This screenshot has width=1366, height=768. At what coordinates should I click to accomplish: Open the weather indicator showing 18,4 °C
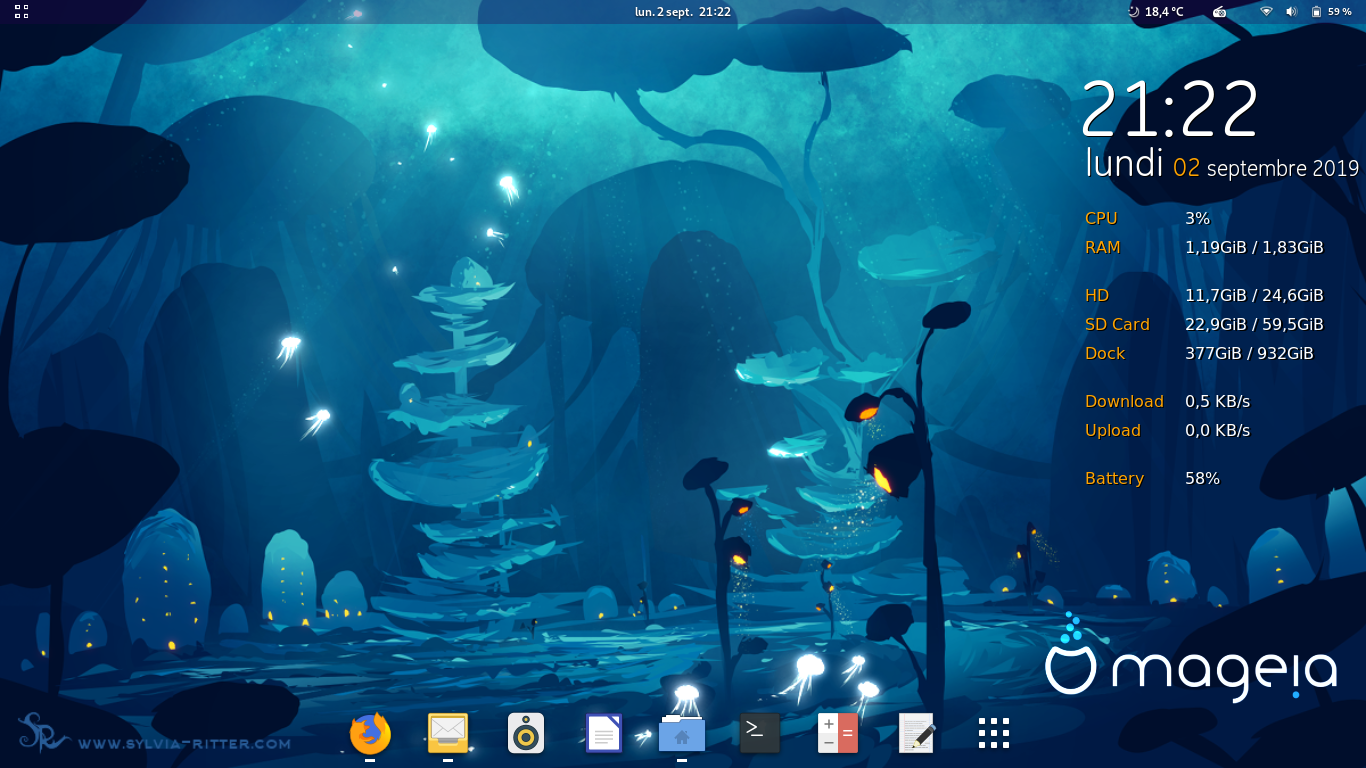1155,12
